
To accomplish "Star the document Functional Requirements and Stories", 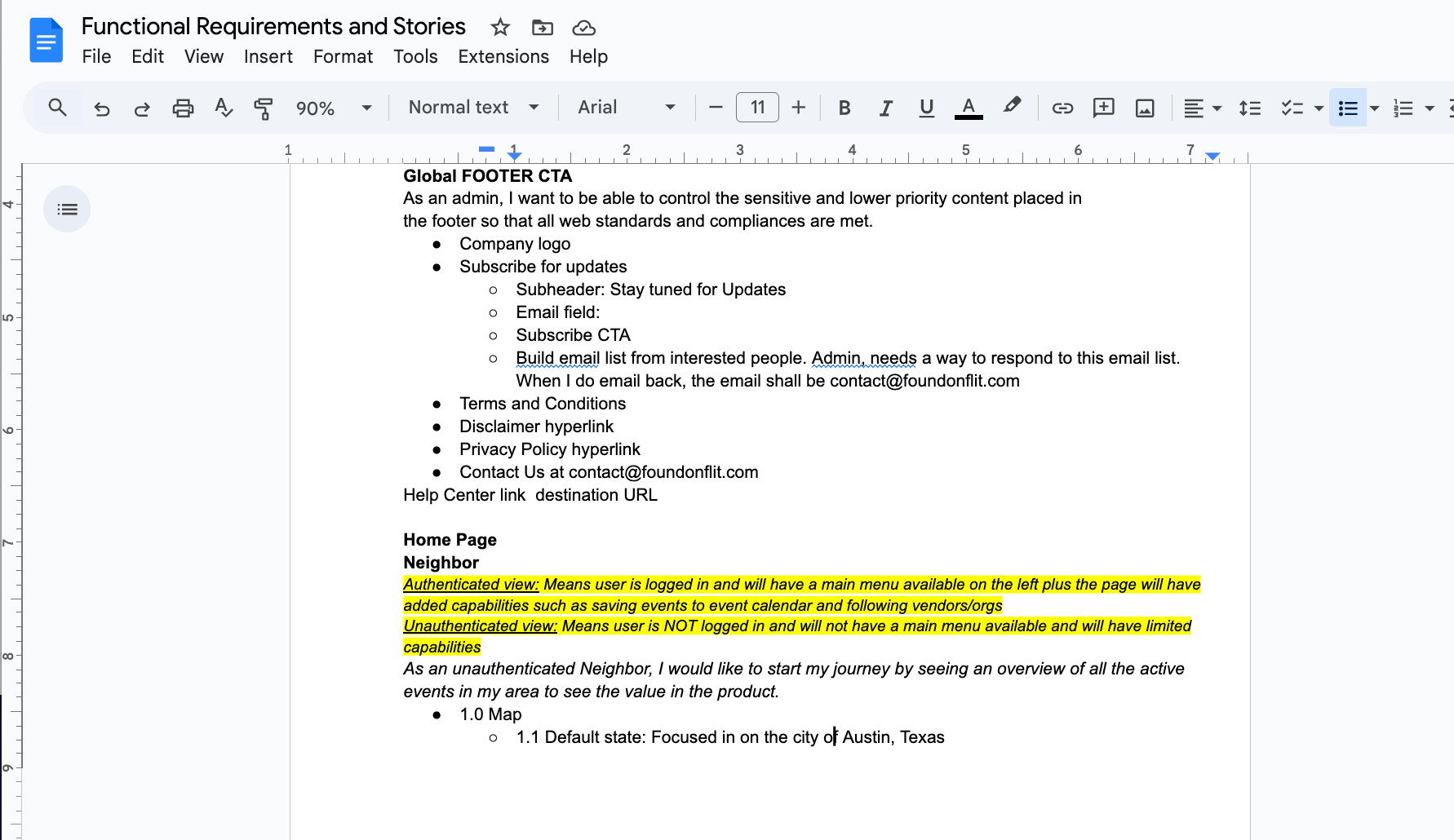I will pyautogui.click(x=500, y=28).
